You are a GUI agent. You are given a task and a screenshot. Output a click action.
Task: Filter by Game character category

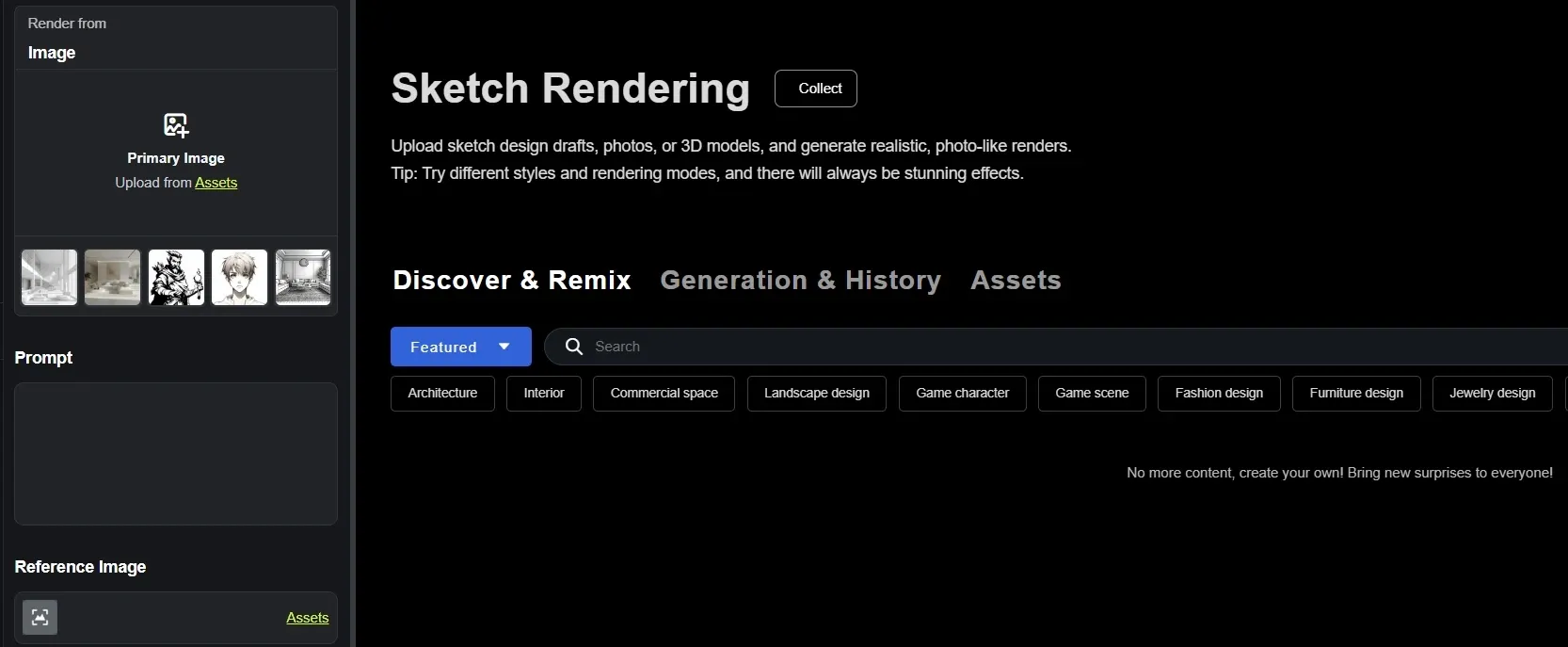(x=963, y=393)
